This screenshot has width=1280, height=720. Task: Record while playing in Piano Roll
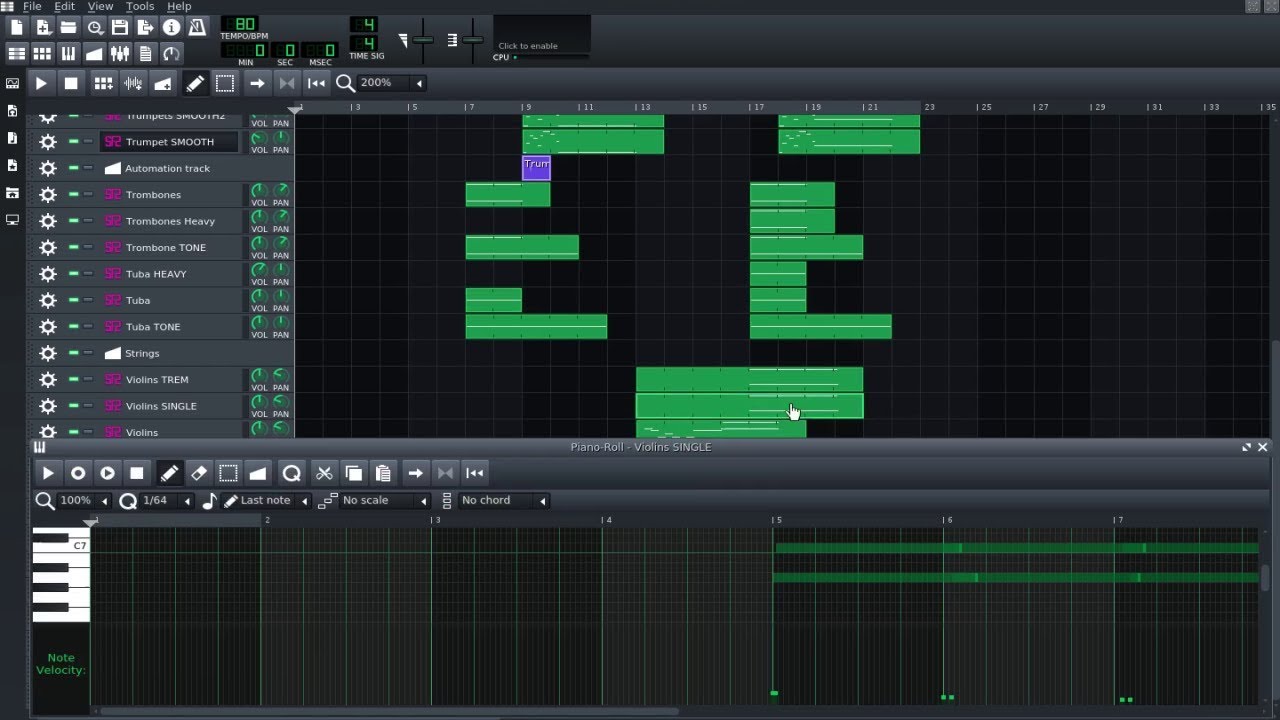pyautogui.click(x=107, y=473)
